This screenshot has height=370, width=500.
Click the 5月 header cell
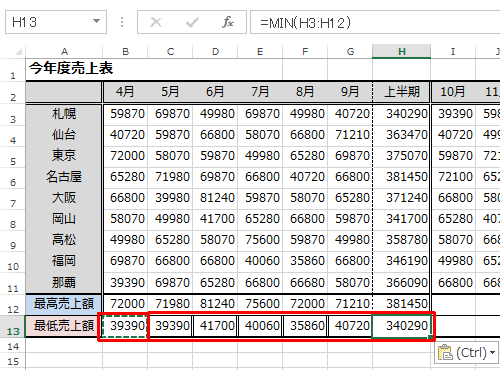pos(170,92)
